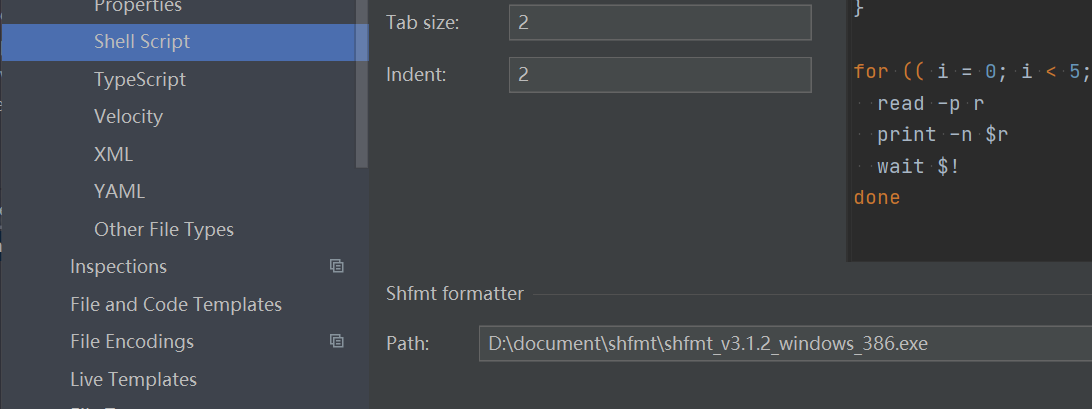Viewport: 1092px width, 409px height.
Task: Click the "done" line in code preview
Action: (x=877, y=197)
